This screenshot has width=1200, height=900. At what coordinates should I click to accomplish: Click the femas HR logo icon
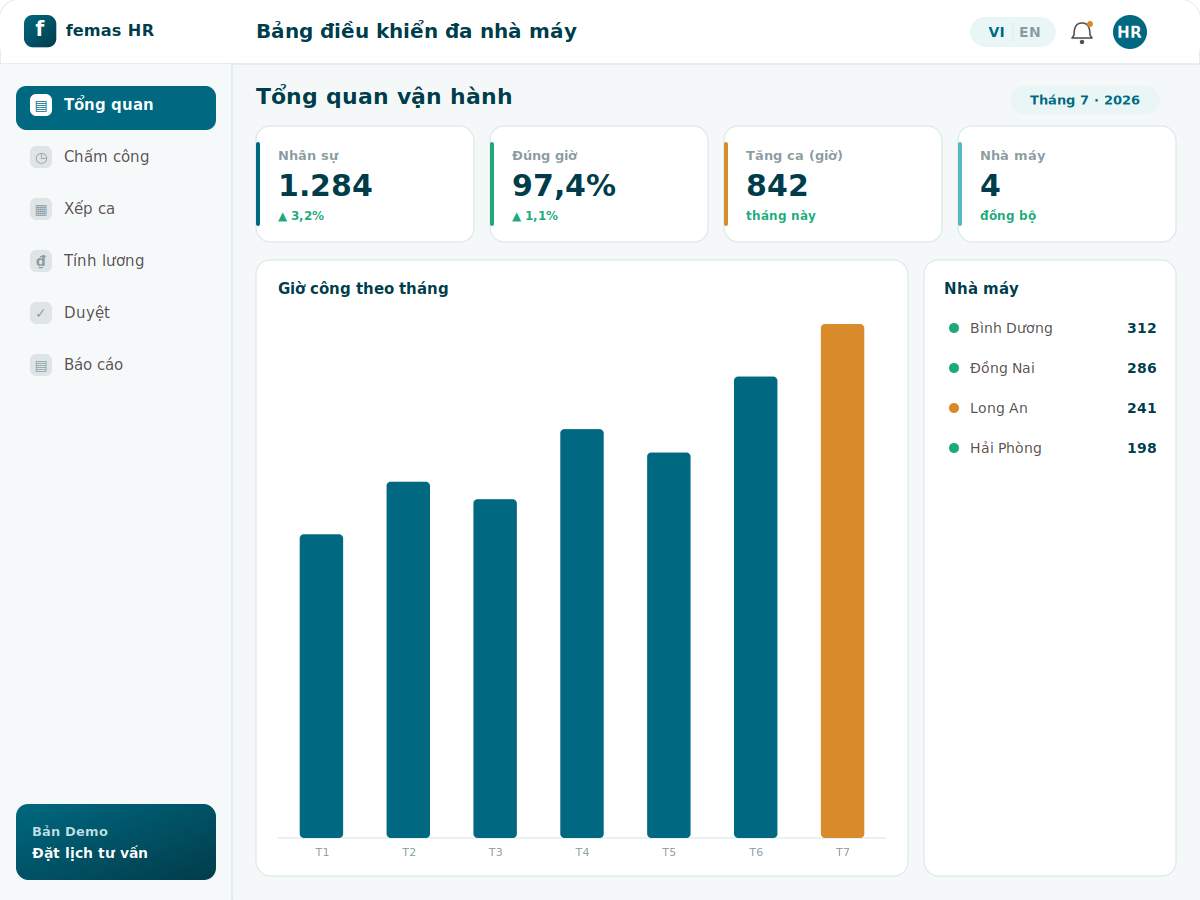pyautogui.click(x=40, y=31)
